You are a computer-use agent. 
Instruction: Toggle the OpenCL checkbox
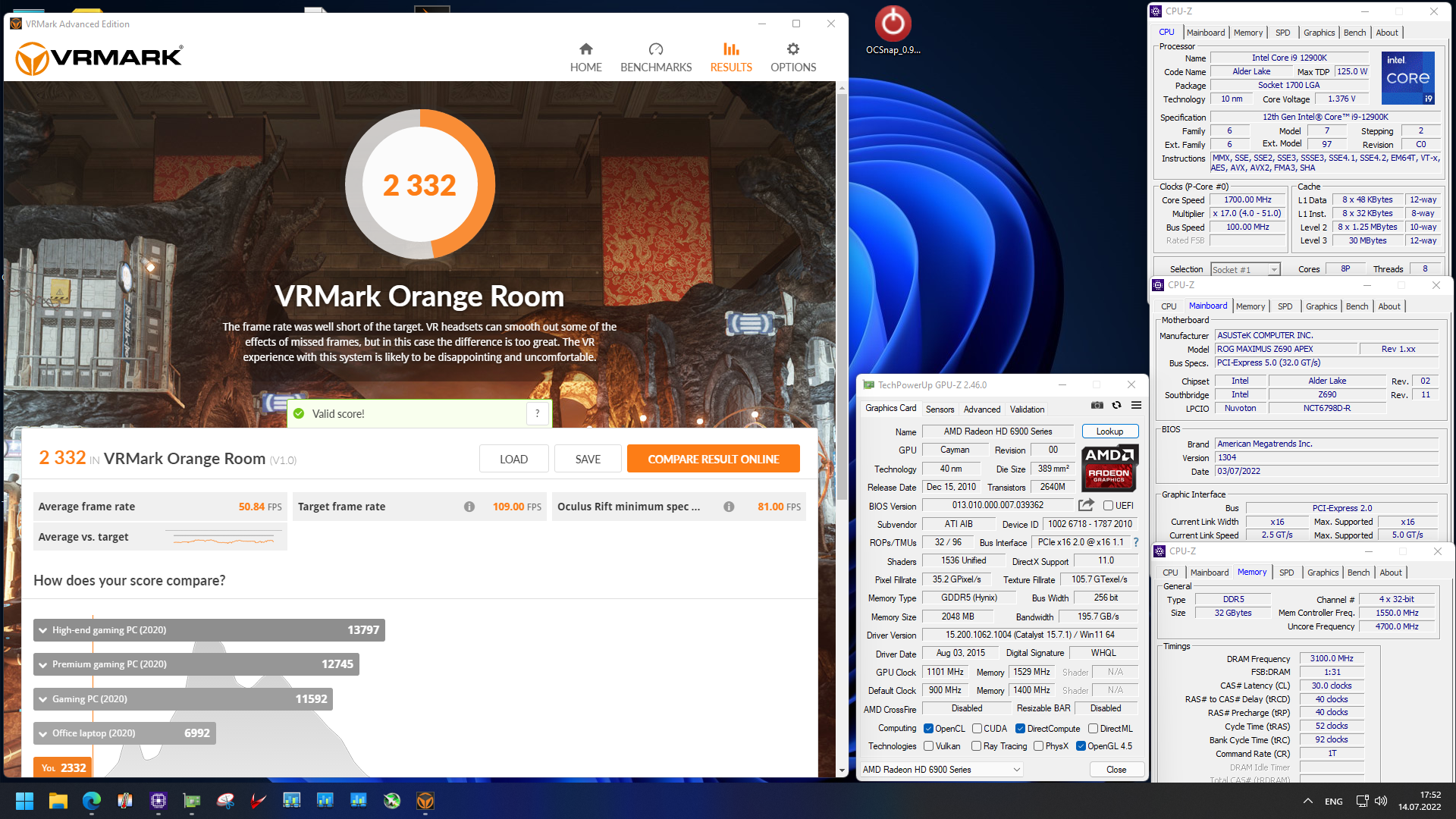[x=928, y=729]
